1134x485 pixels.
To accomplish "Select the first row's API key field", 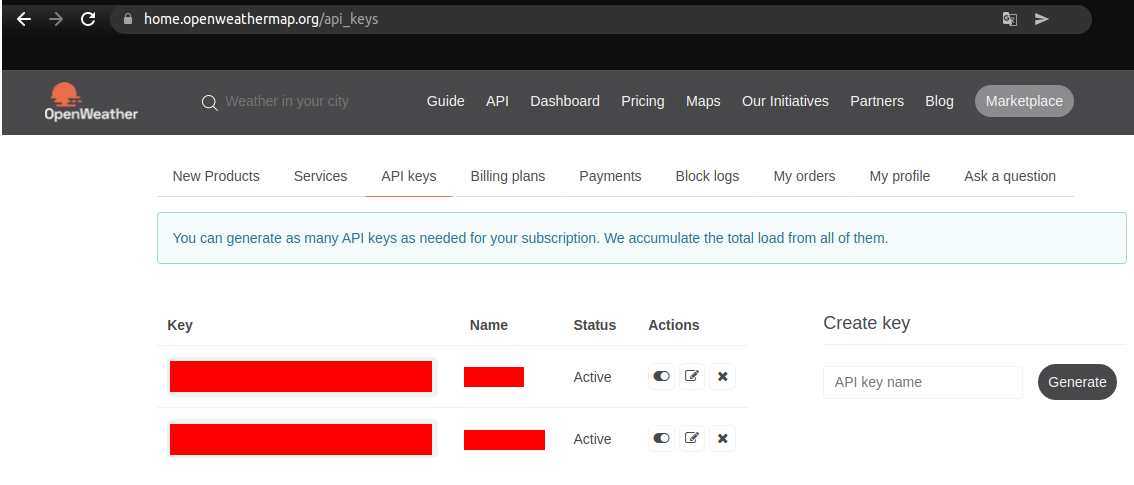I will click(302, 377).
